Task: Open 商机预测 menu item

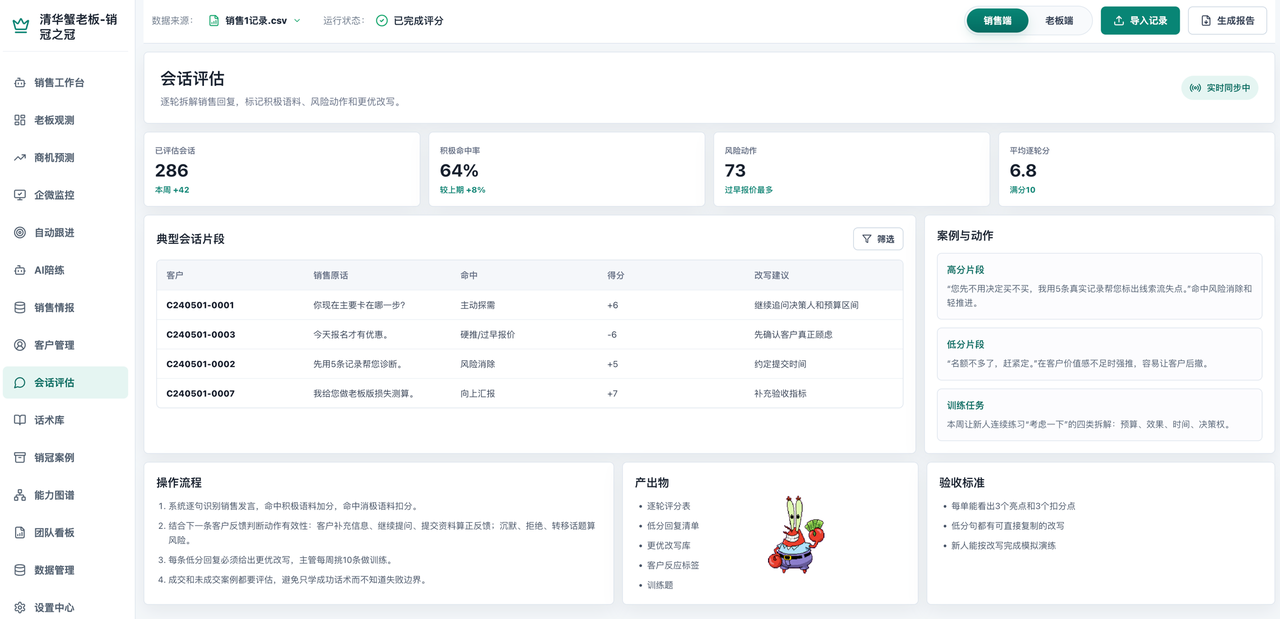Action: [x=65, y=158]
